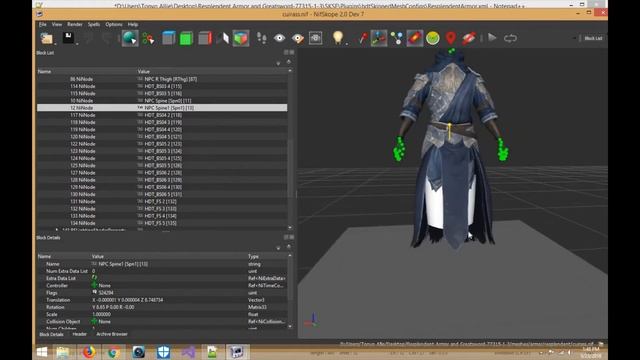
Task: Toggle the red-white striped render icon
Action: click(x=469, y=38)
